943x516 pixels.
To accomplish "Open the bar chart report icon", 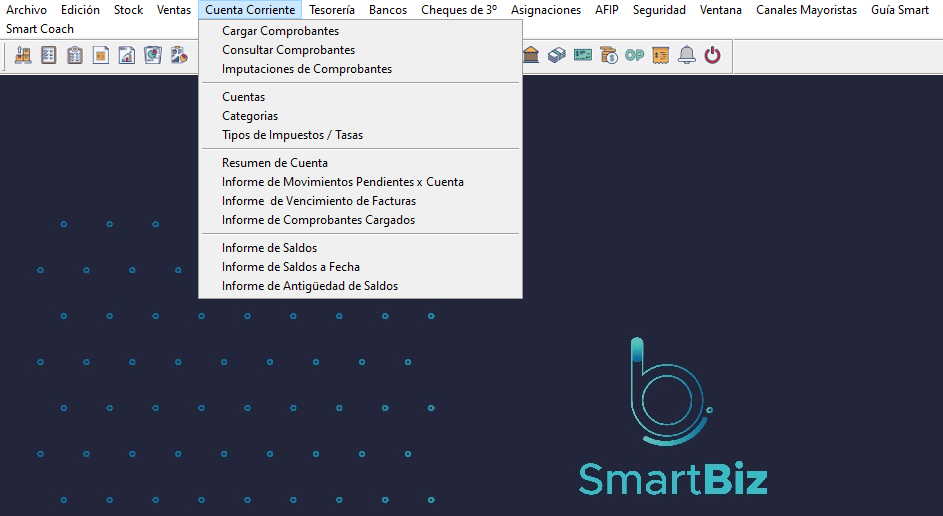I will click(126, 56).
